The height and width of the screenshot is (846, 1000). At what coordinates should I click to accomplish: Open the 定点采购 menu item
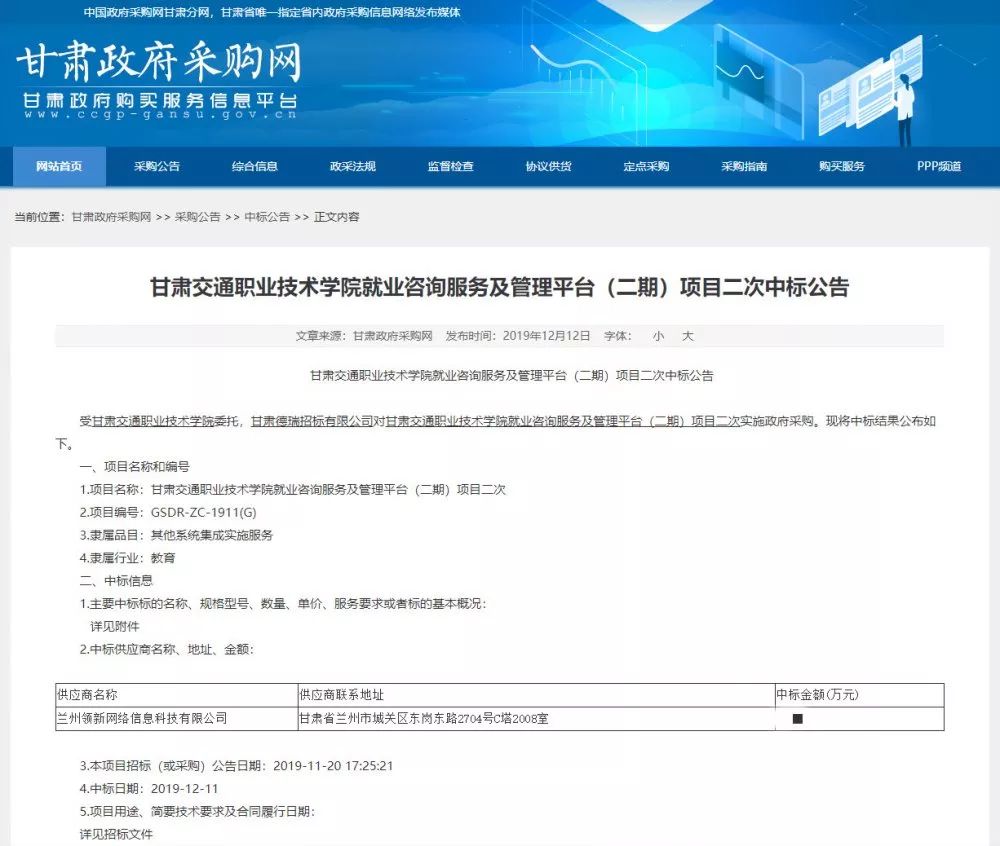(646, 167)
